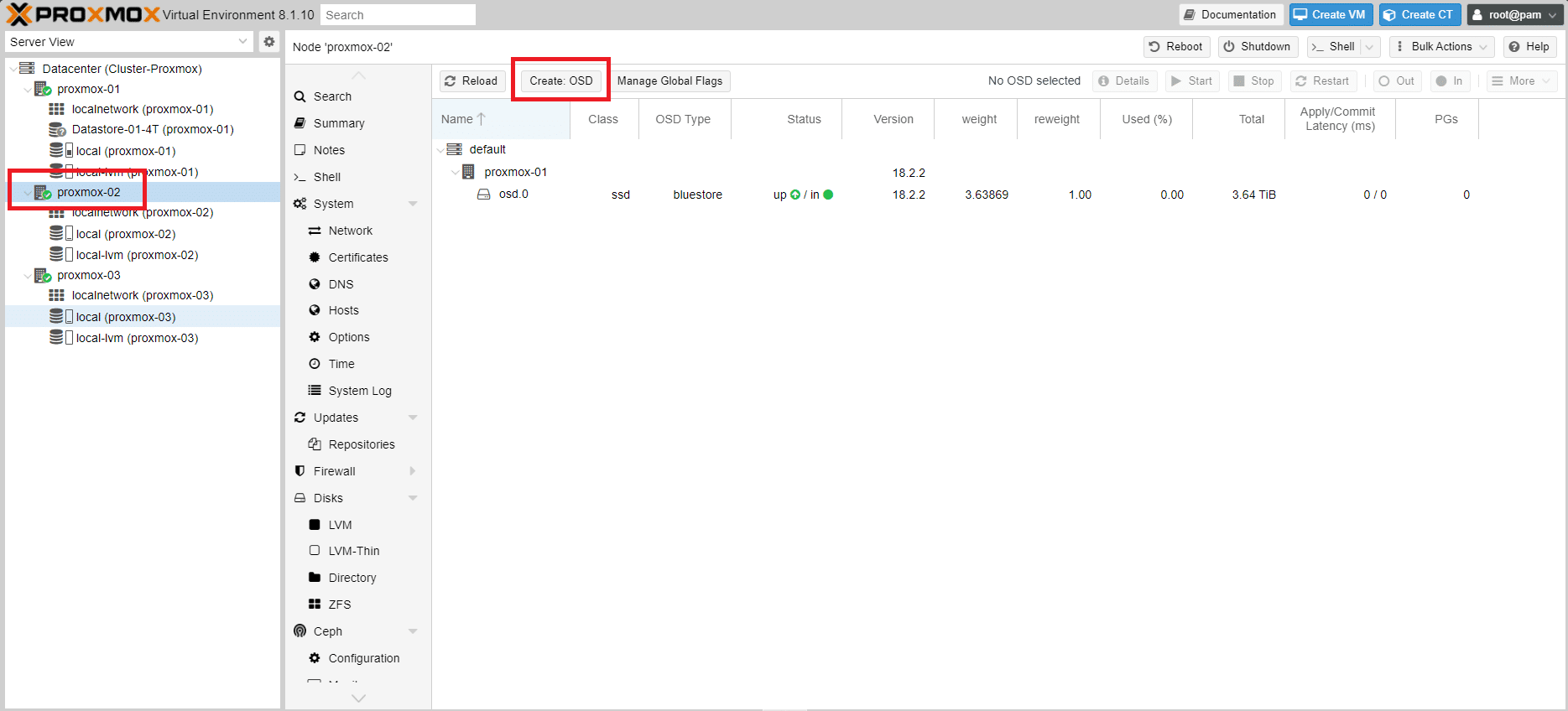Click the Create VM button
Screen dimensions: 1568x711
(1331, 15)
